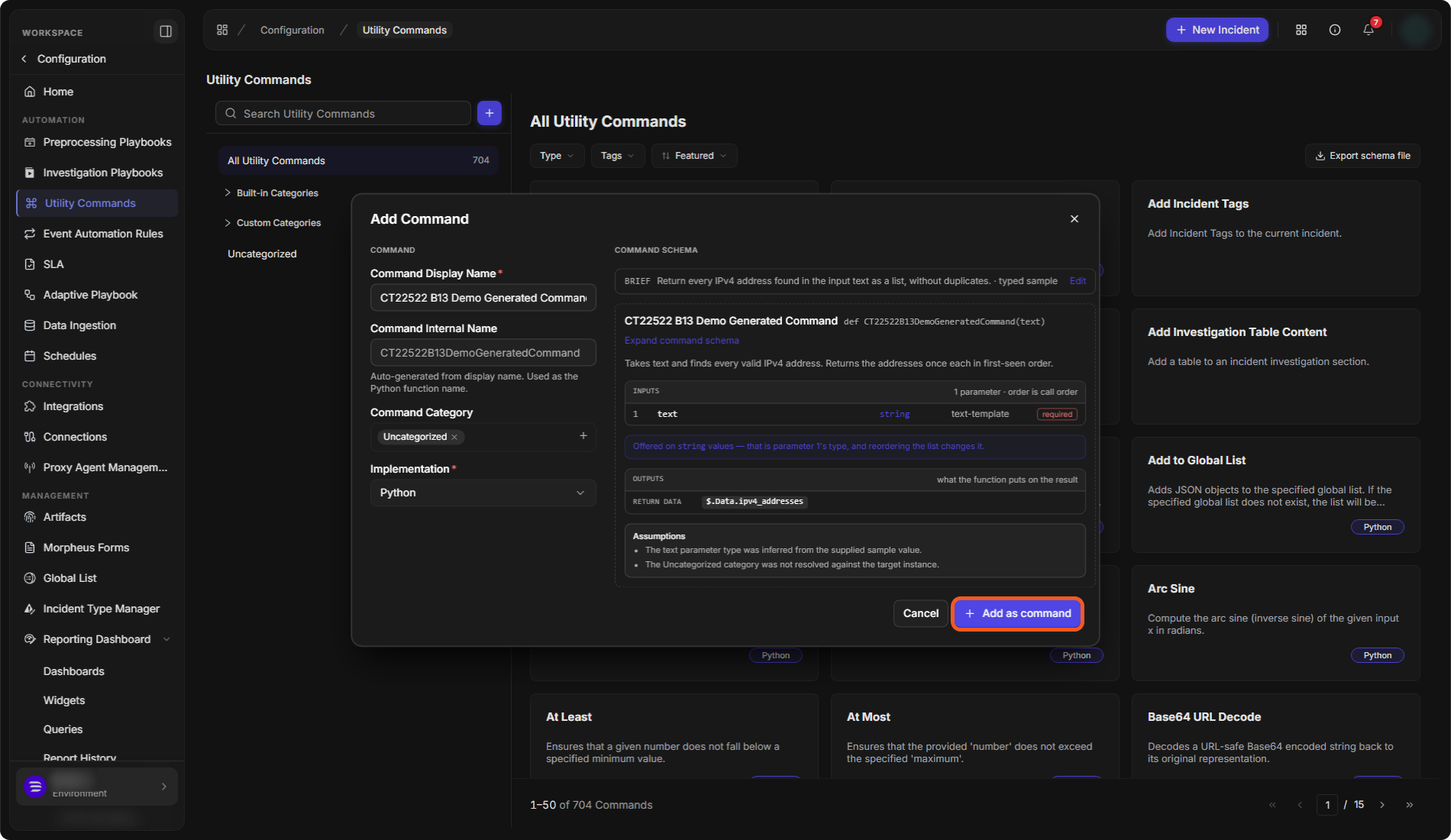Image resolution: width=1451 pixels, height=840 pixels.
Task: Click the breadcrumb dashboard grid icon
Action: pos(222,30)
